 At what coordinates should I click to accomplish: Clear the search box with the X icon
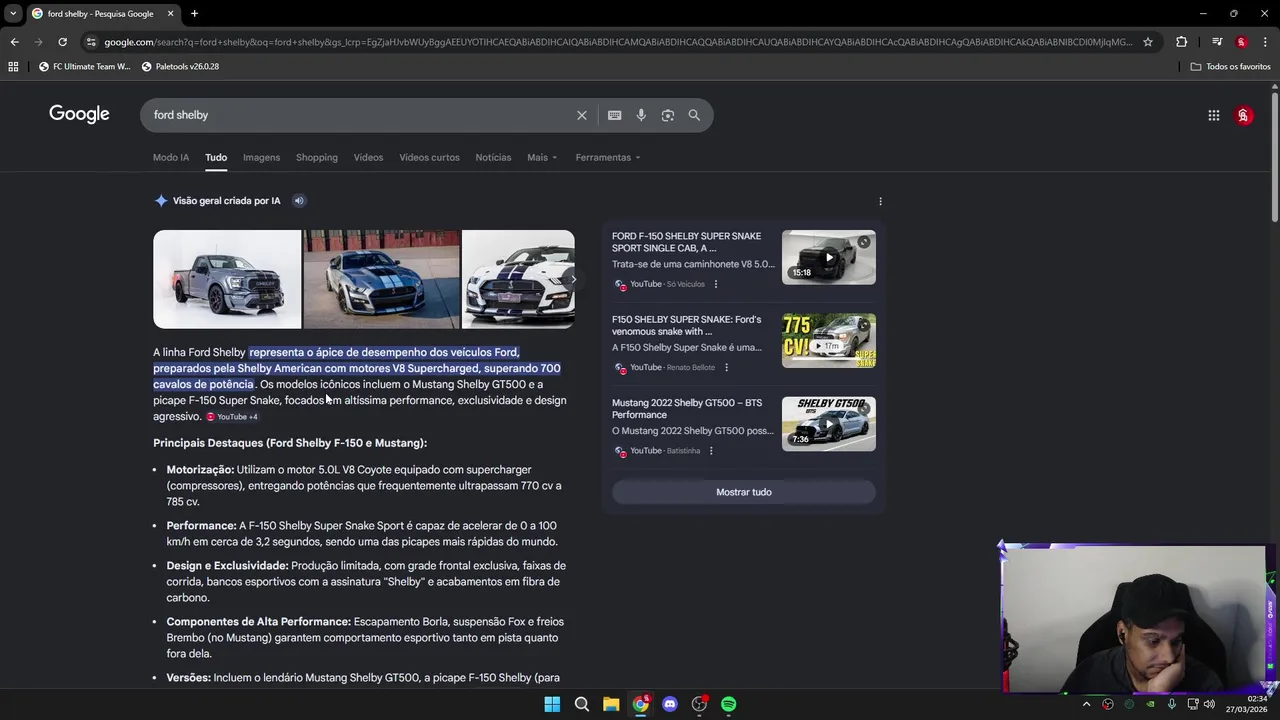(582, 115)
